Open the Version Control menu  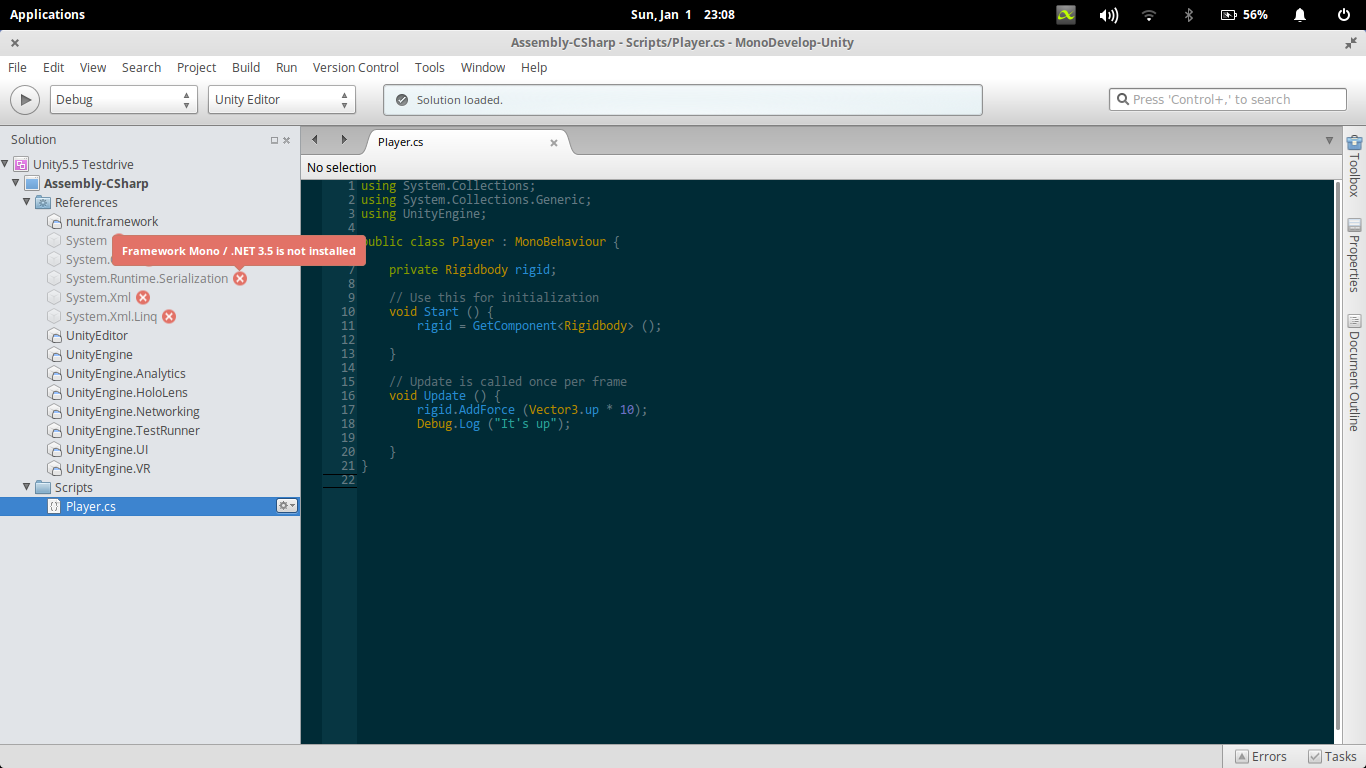tap(355, 68)
